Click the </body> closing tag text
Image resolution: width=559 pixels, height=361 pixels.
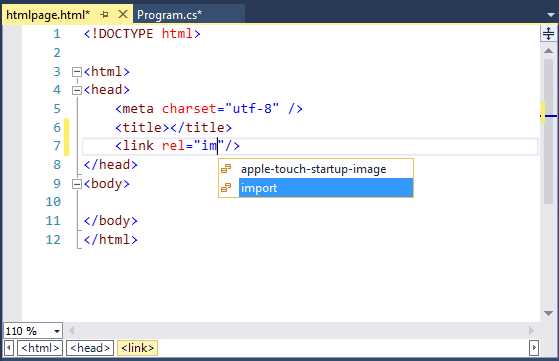(111, 221)
